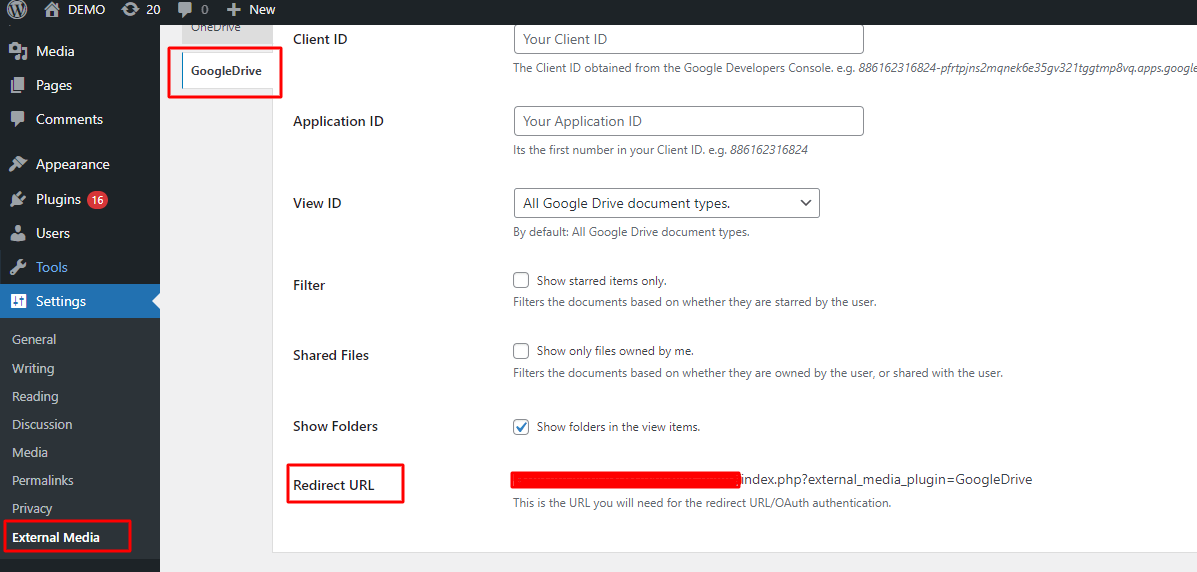
Task: Click the Show Folders label
Action: pos(335,426)
